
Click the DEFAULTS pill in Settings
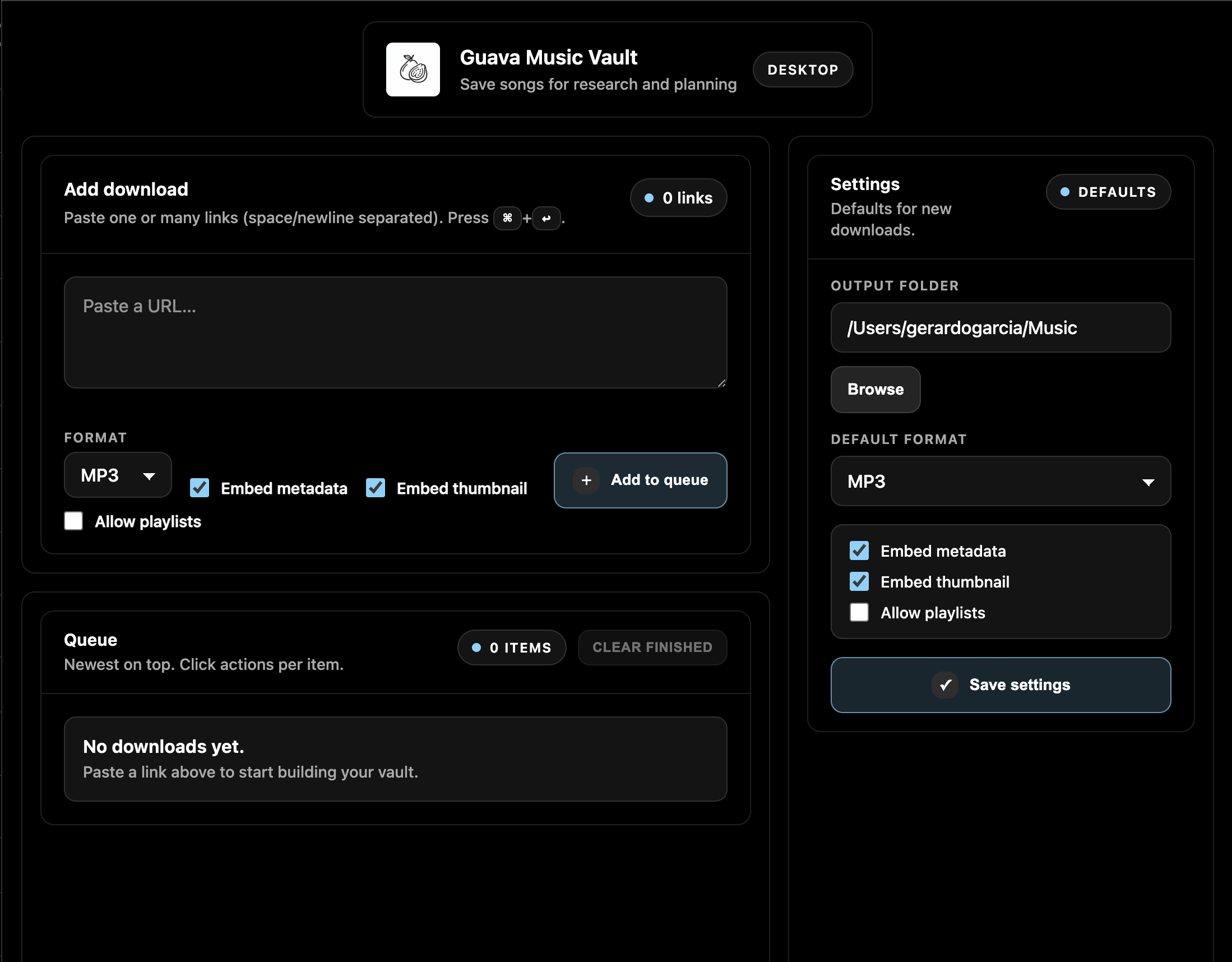click(x=1108, y=192)
